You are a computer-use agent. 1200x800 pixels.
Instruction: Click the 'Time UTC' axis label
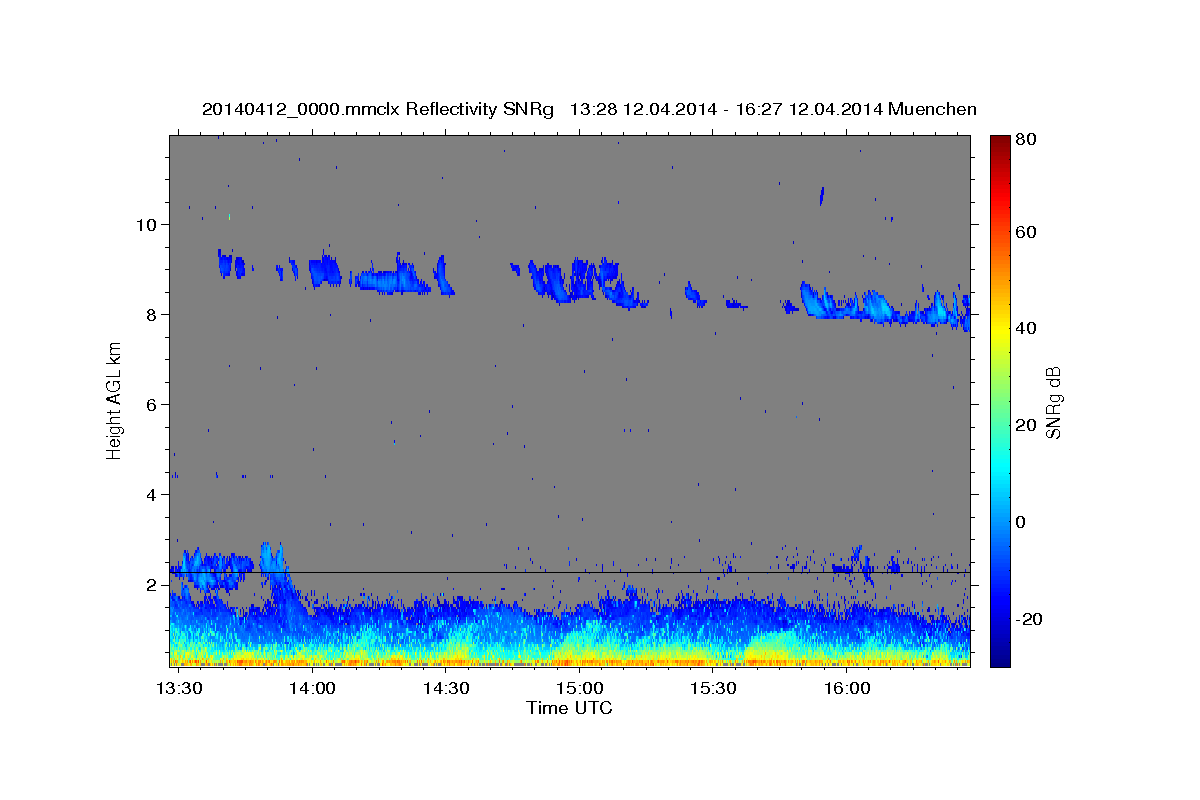(569, 708)
